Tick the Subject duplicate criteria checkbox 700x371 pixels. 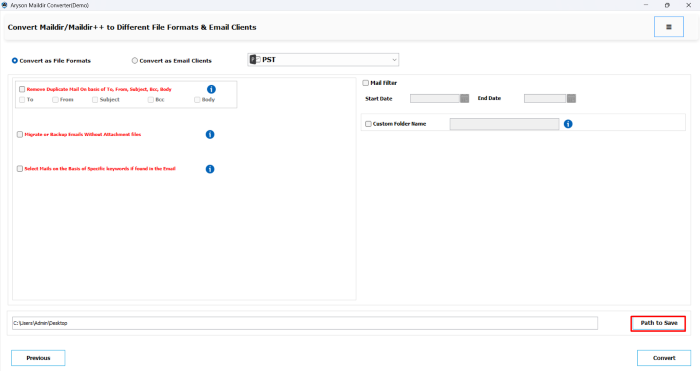95,100
